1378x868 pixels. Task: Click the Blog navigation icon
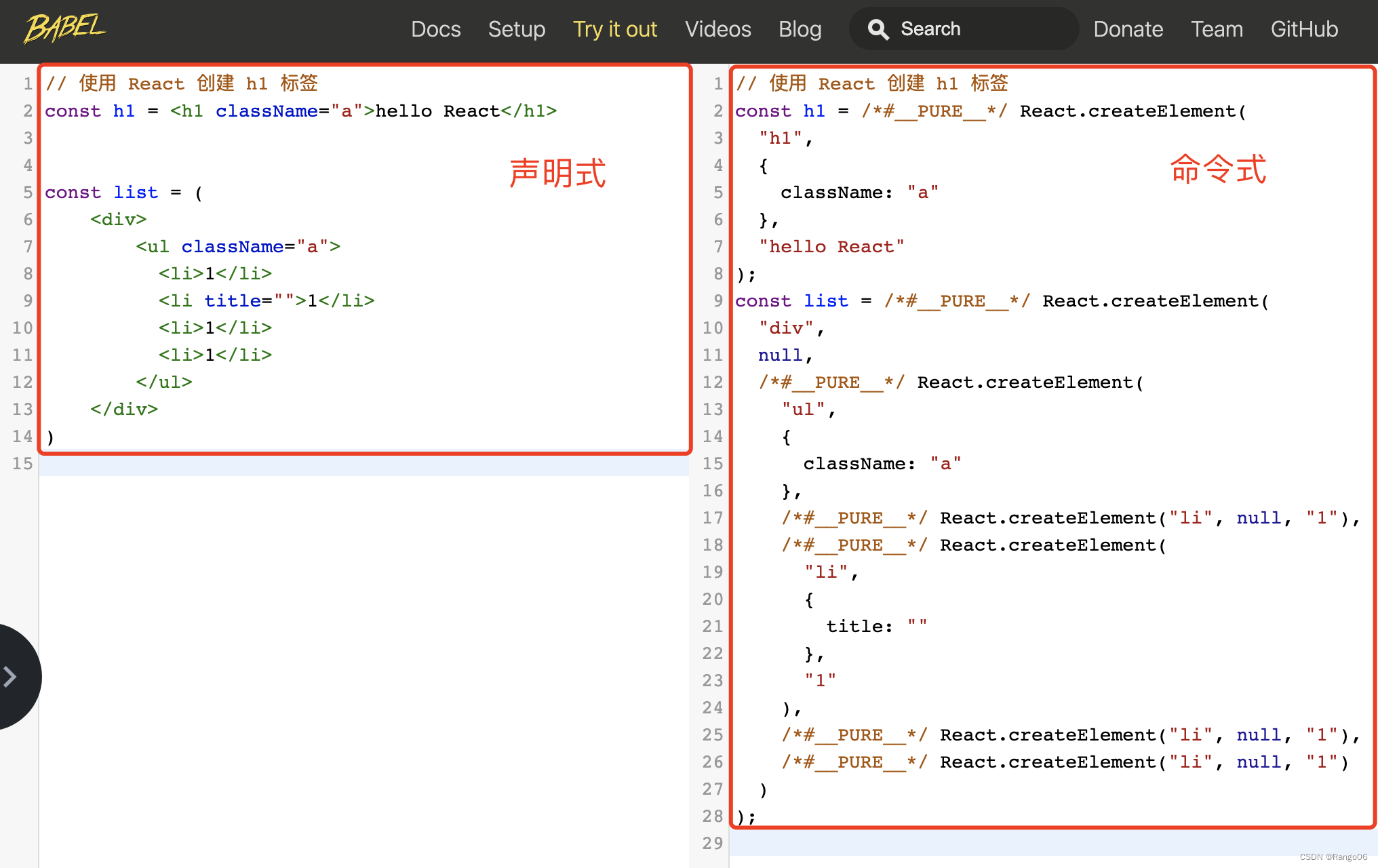799,27
